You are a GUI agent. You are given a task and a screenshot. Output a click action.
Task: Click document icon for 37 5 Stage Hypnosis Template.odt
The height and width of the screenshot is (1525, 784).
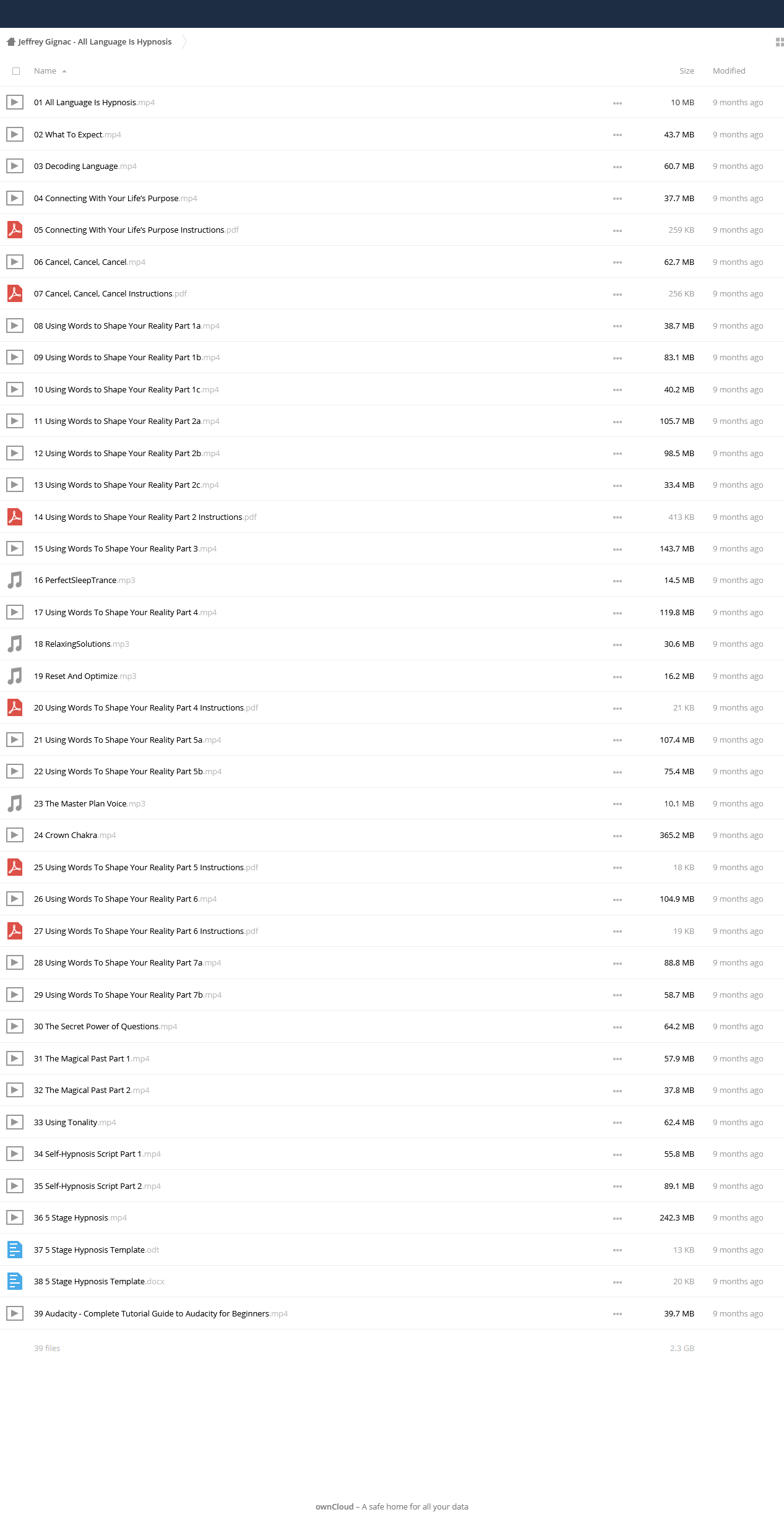click(x=15, y=1250)
